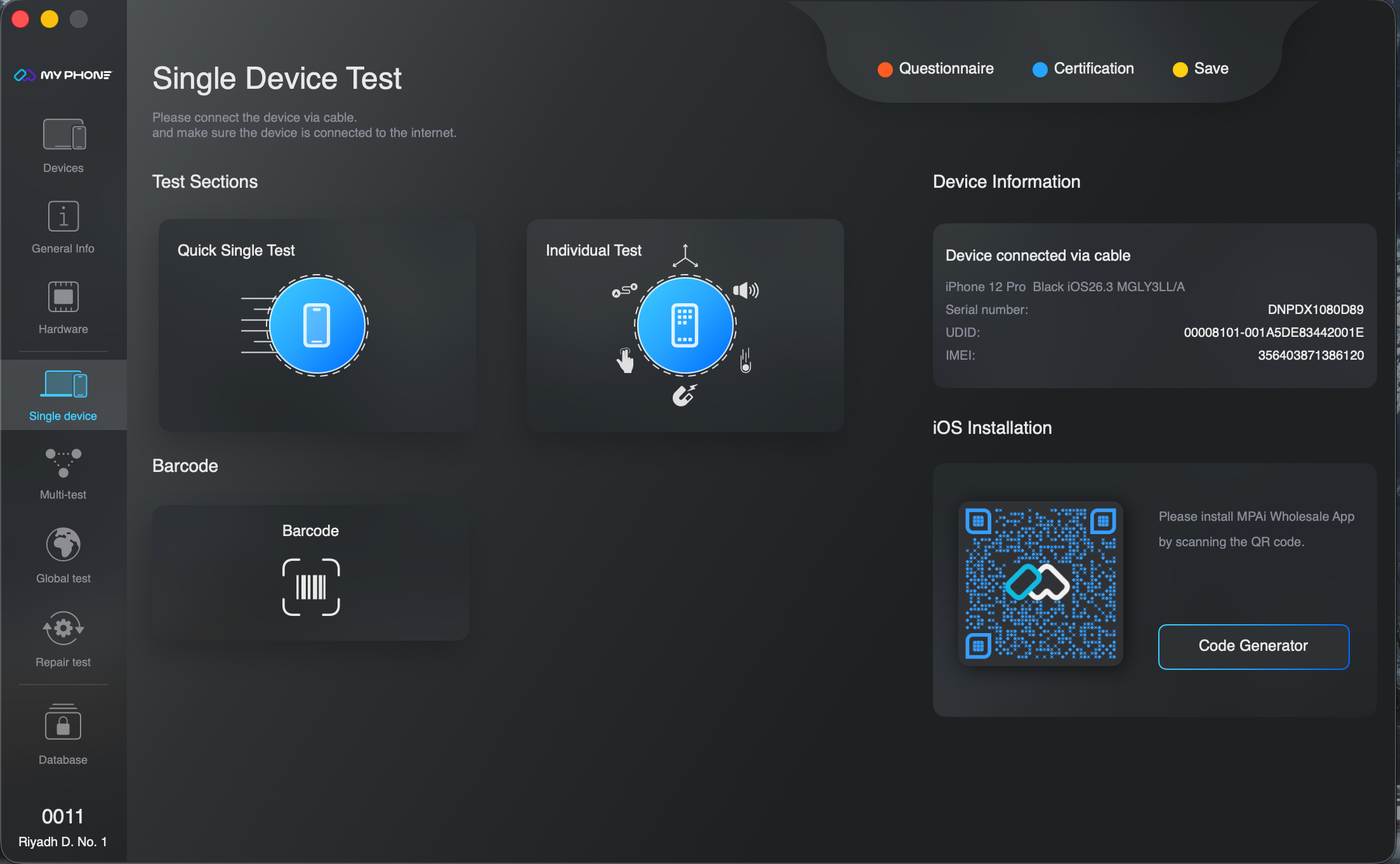Click the Single device sidebar item
Screen dimensions: 1400x864
[x=63, y=395]
